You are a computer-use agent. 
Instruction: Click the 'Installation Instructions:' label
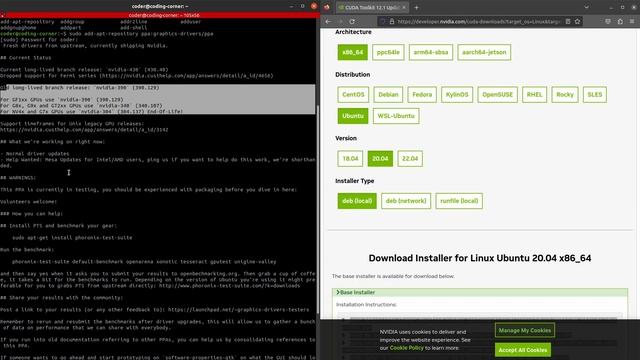point(366,304)
